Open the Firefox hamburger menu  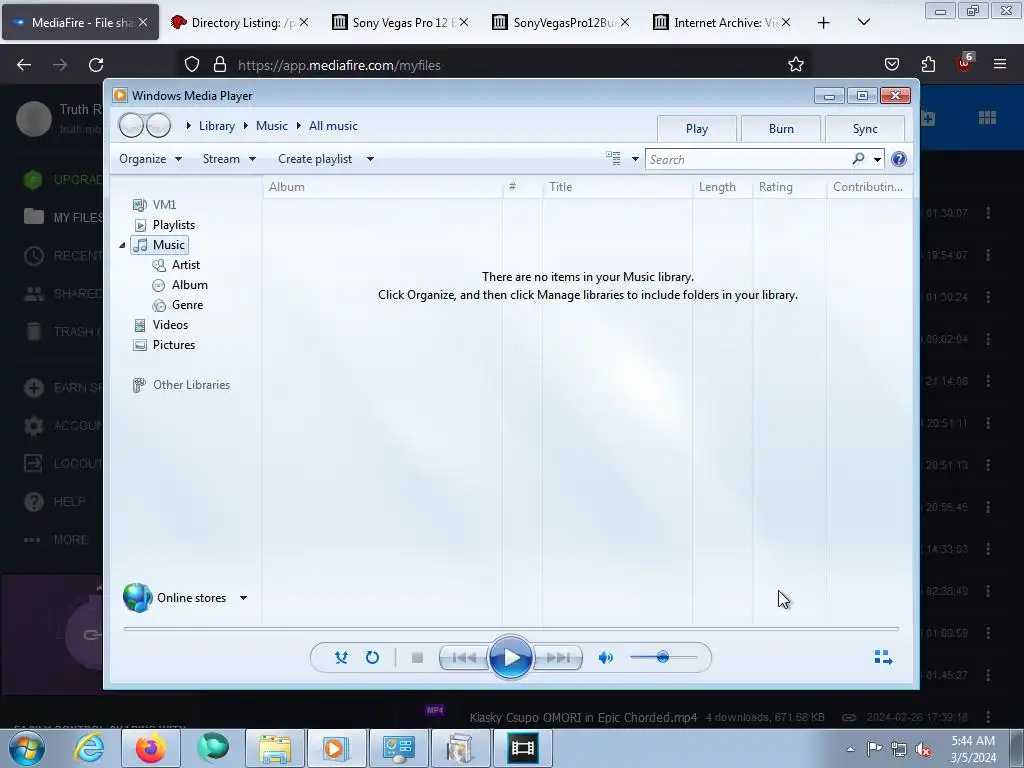pyautogui.click(x=1000, y=64)
